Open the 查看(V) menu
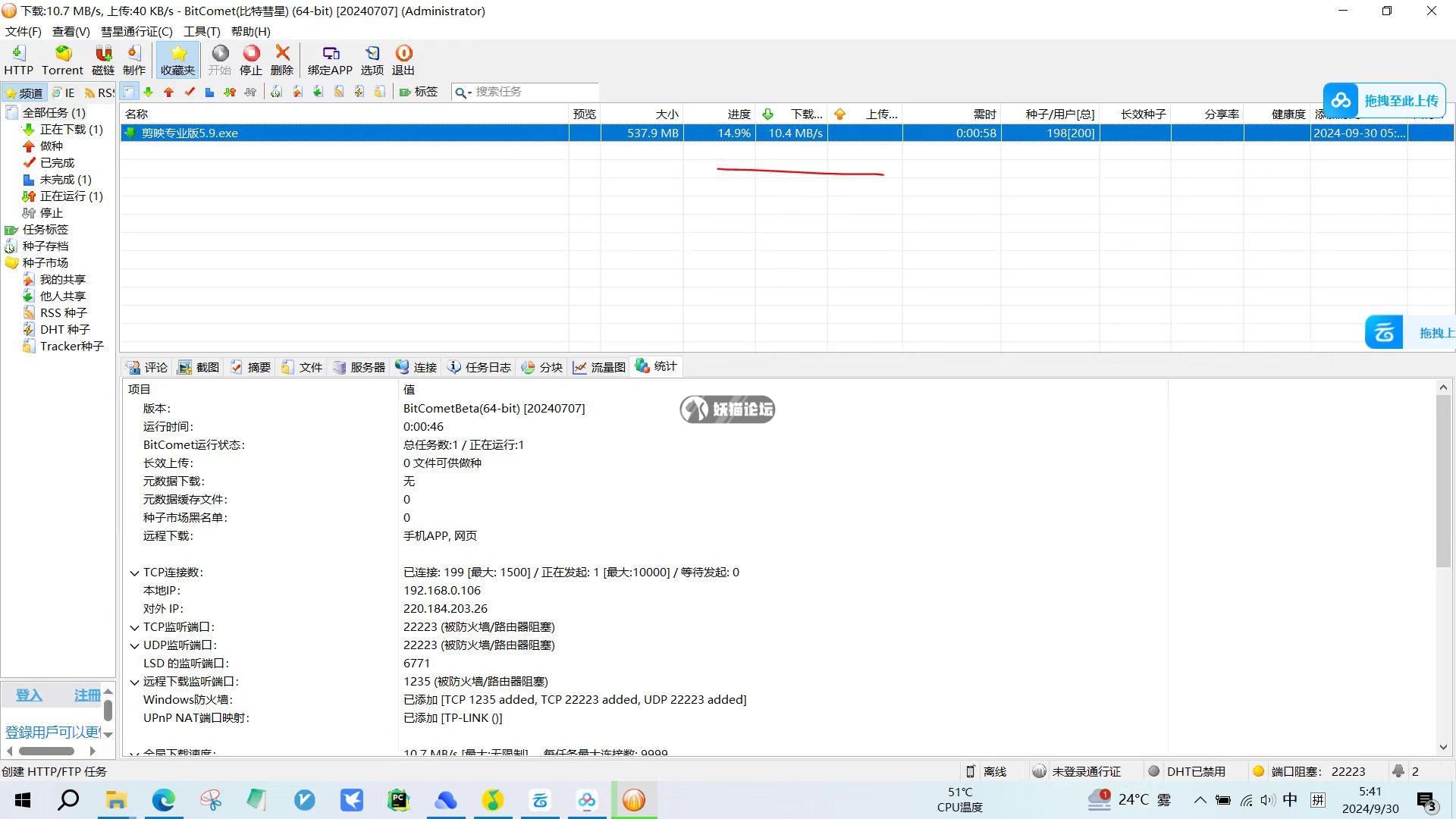The width and height of the screenshot is (1456, 819). coord(71,31)
